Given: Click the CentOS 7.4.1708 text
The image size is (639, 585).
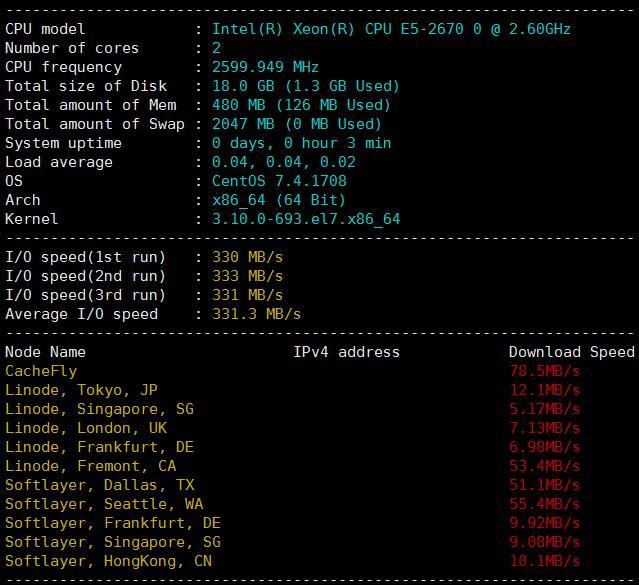Looking at the screenshot, I should coord(279,181).
